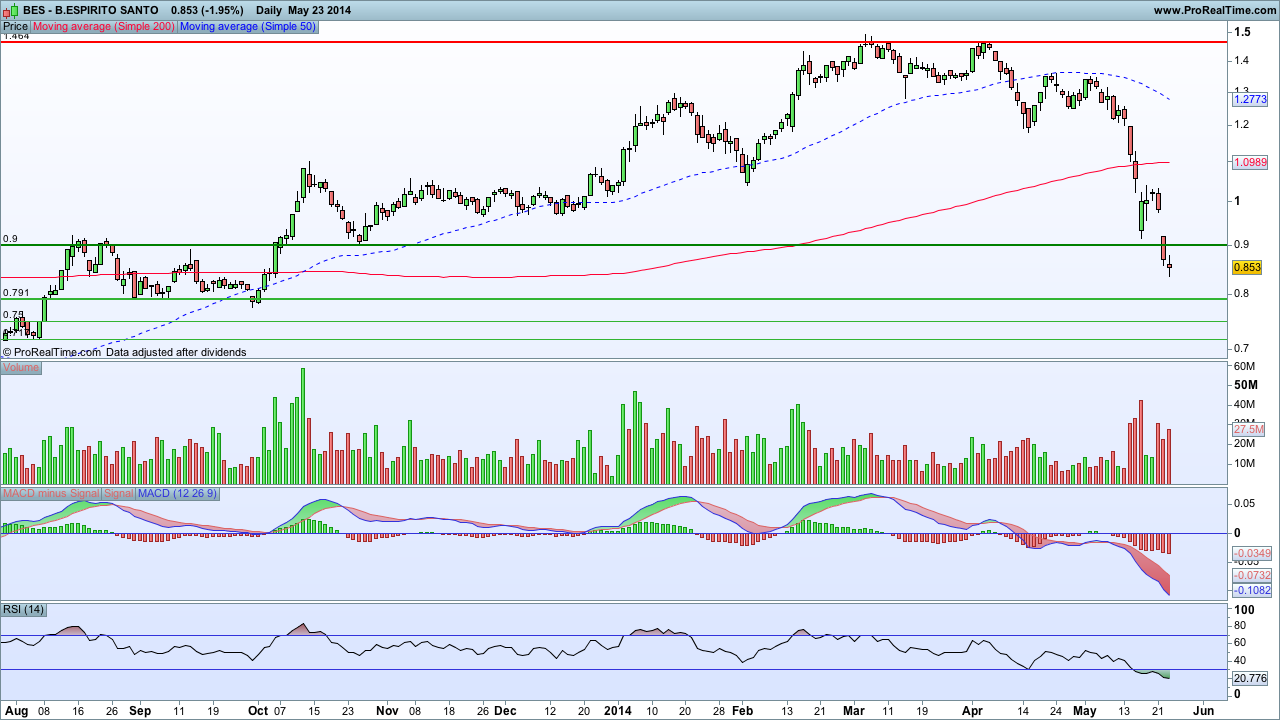Click the Price legend label
The width and height of the screenshot is (1280, 720).
pos(15,27)
